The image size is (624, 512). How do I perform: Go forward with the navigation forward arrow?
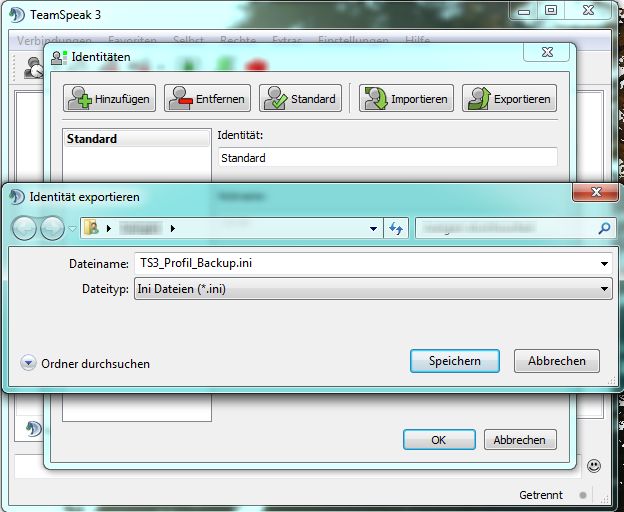[x=53, y=228]
